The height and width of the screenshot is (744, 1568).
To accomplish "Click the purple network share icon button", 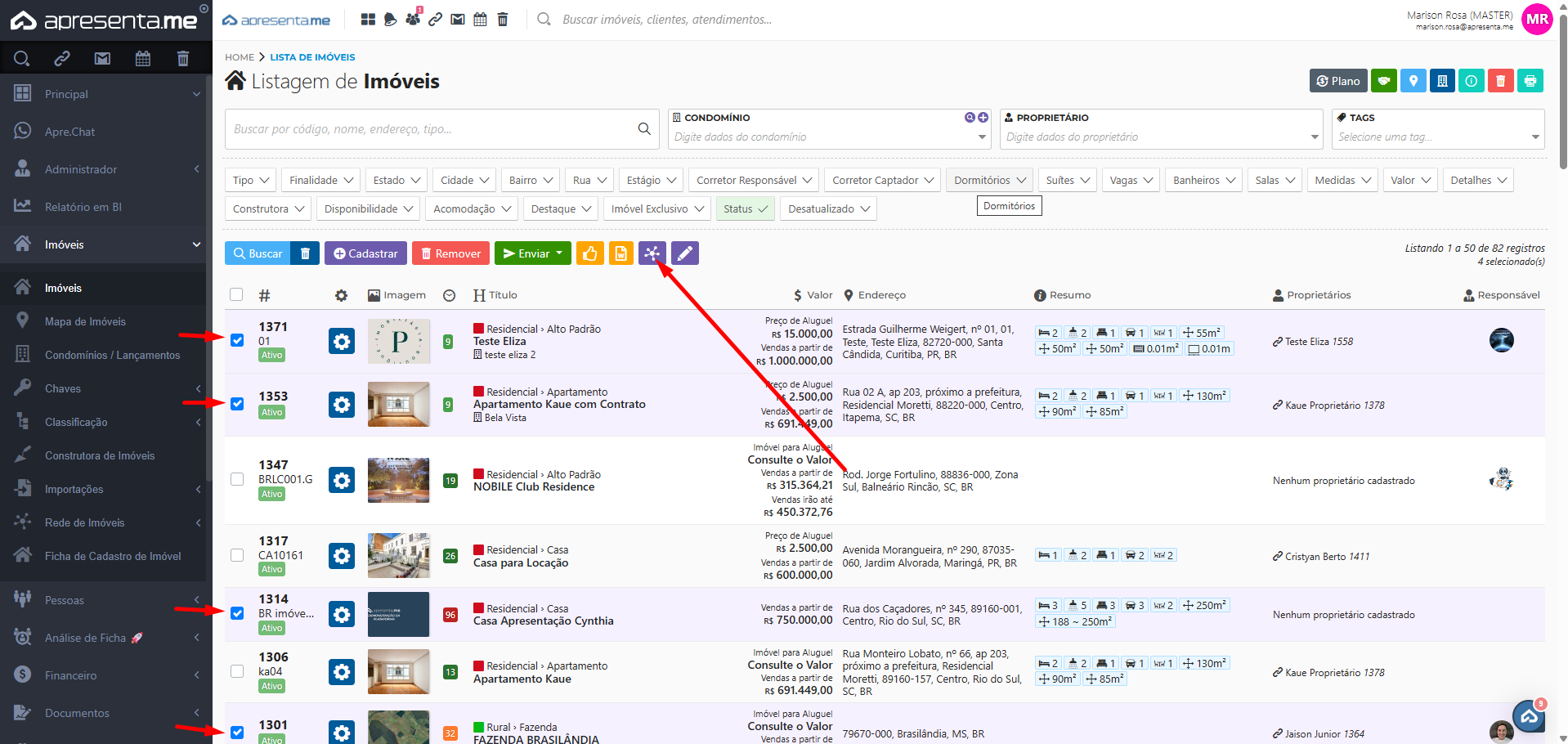I will pos(652,253).
